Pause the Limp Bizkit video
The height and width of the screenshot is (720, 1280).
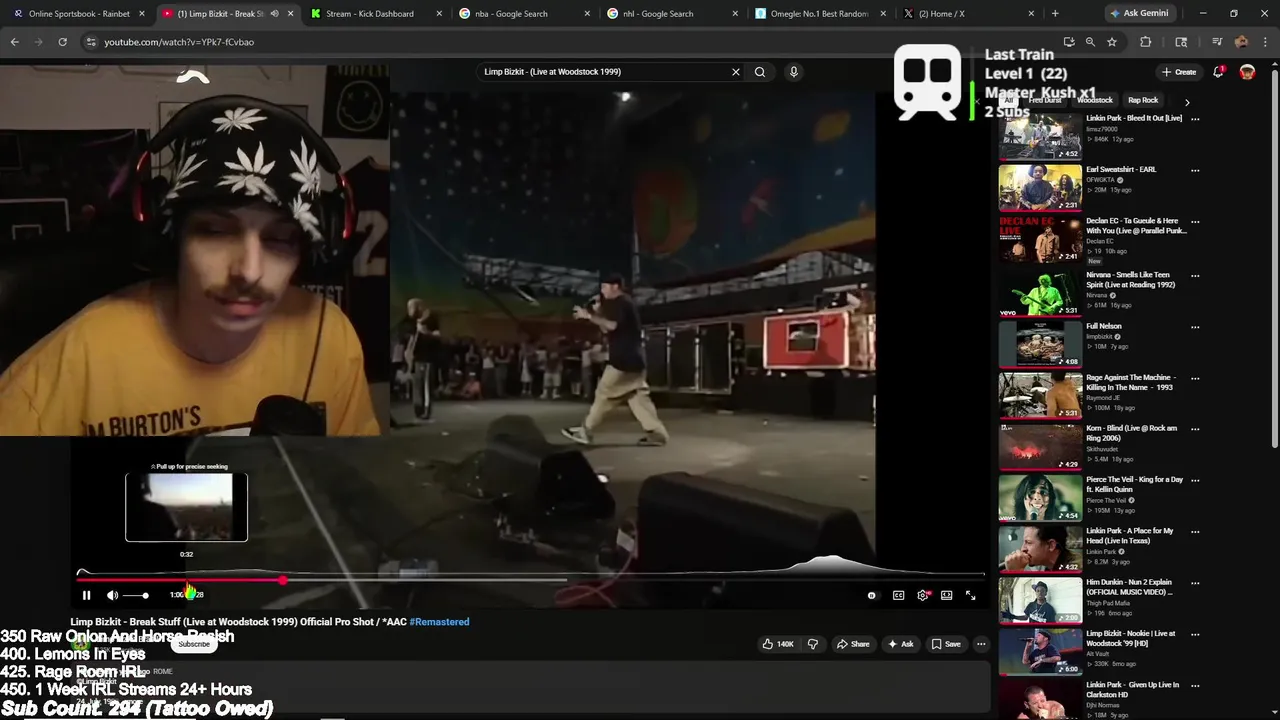coord(86,595)
